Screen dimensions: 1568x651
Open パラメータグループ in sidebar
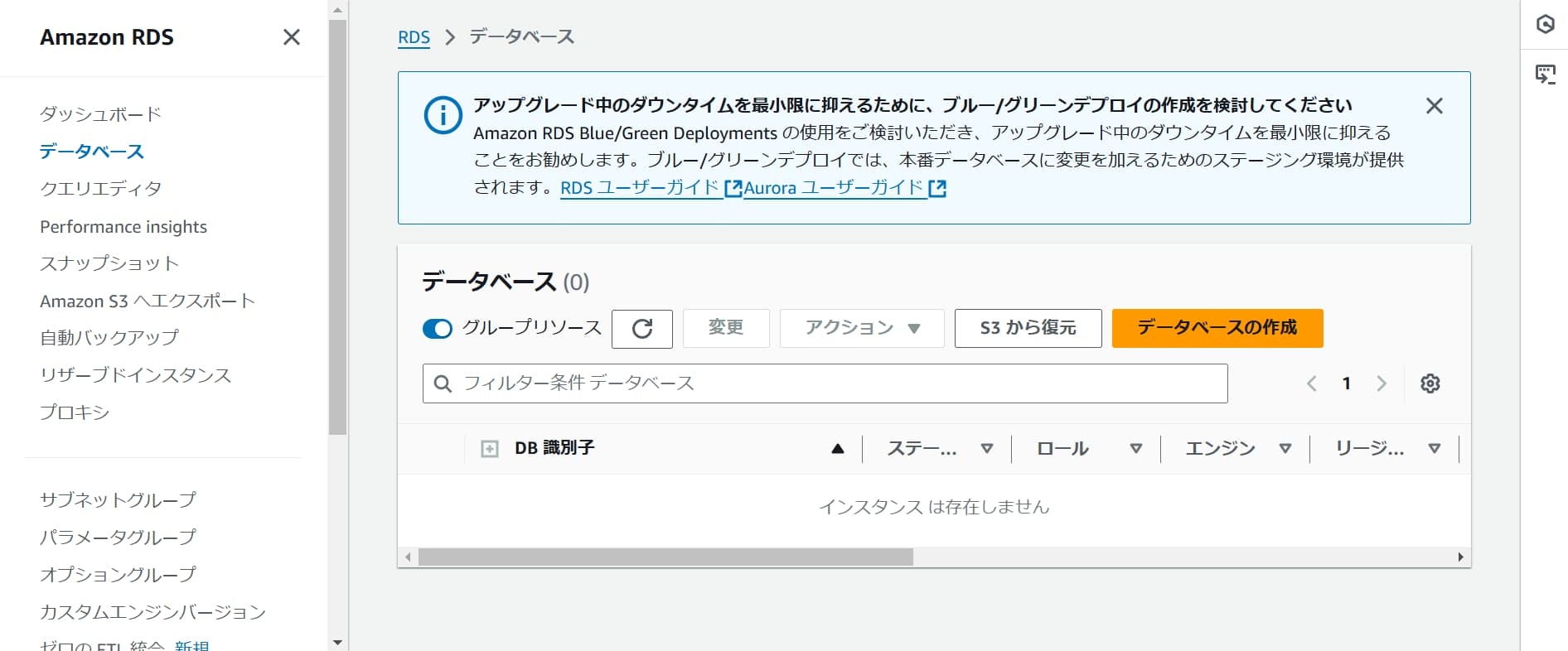pos(118,537)
